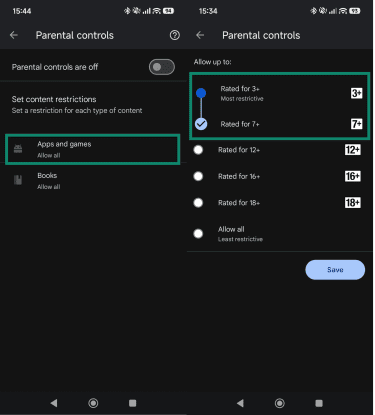Tap Android back button on left phone

pyautogui.click(x=54, y=403)
